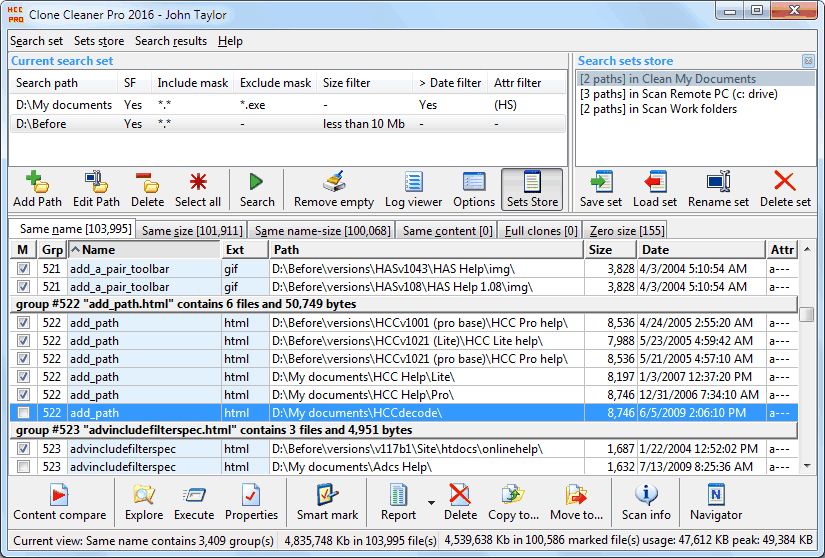Open the Sets store menu
The width and height of the screenshot is (825, 558).
coord(99,41)
